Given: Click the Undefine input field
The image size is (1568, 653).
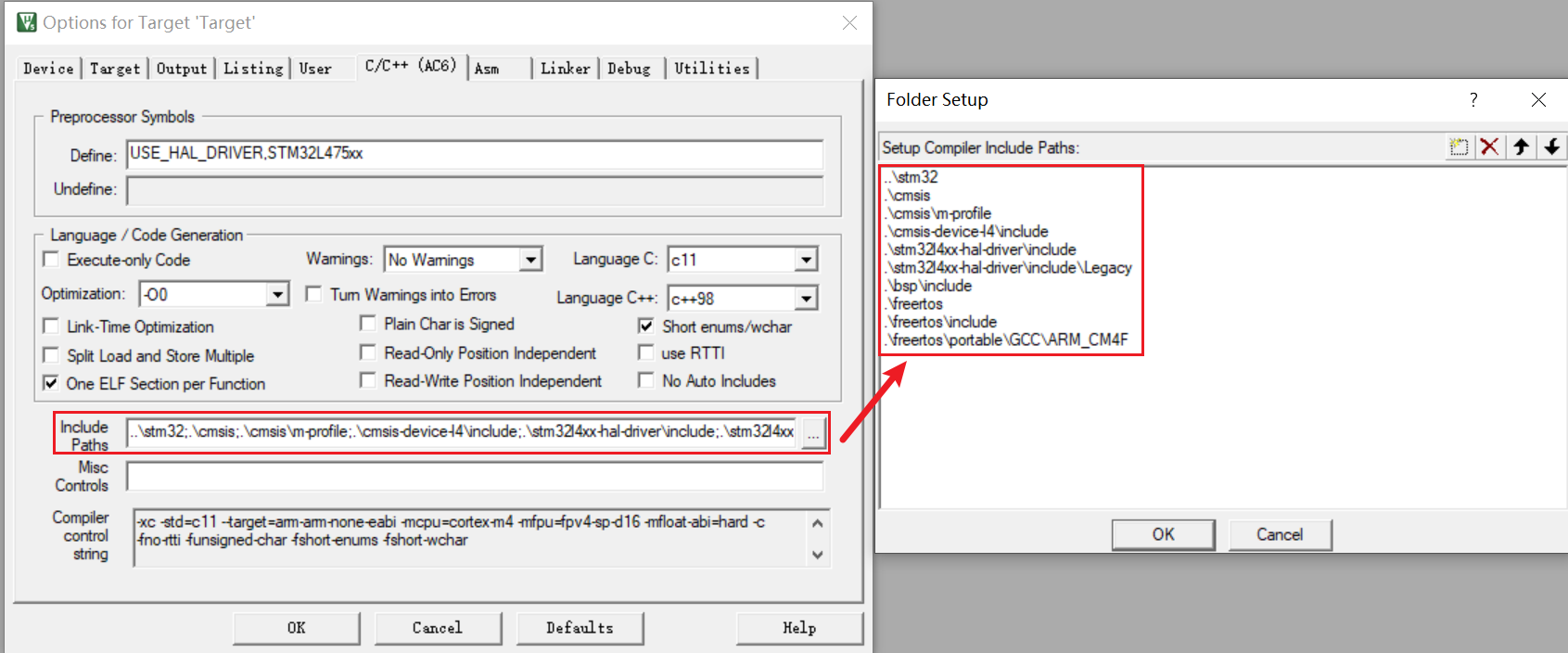Looking at the screenshot, I should [x=475, y=190].
